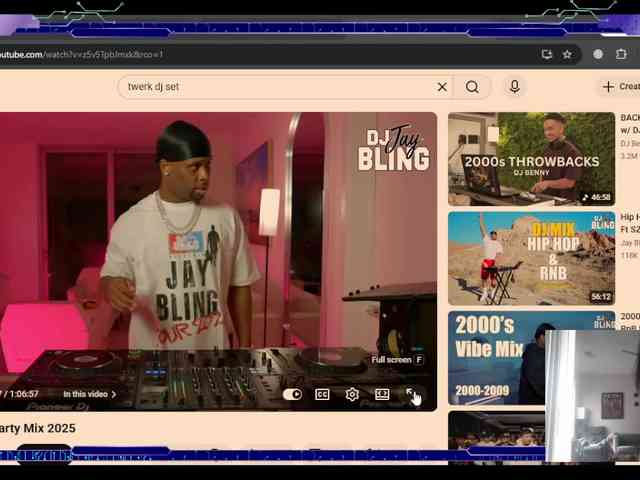Clear the search box text

click(x=442, y=87)
